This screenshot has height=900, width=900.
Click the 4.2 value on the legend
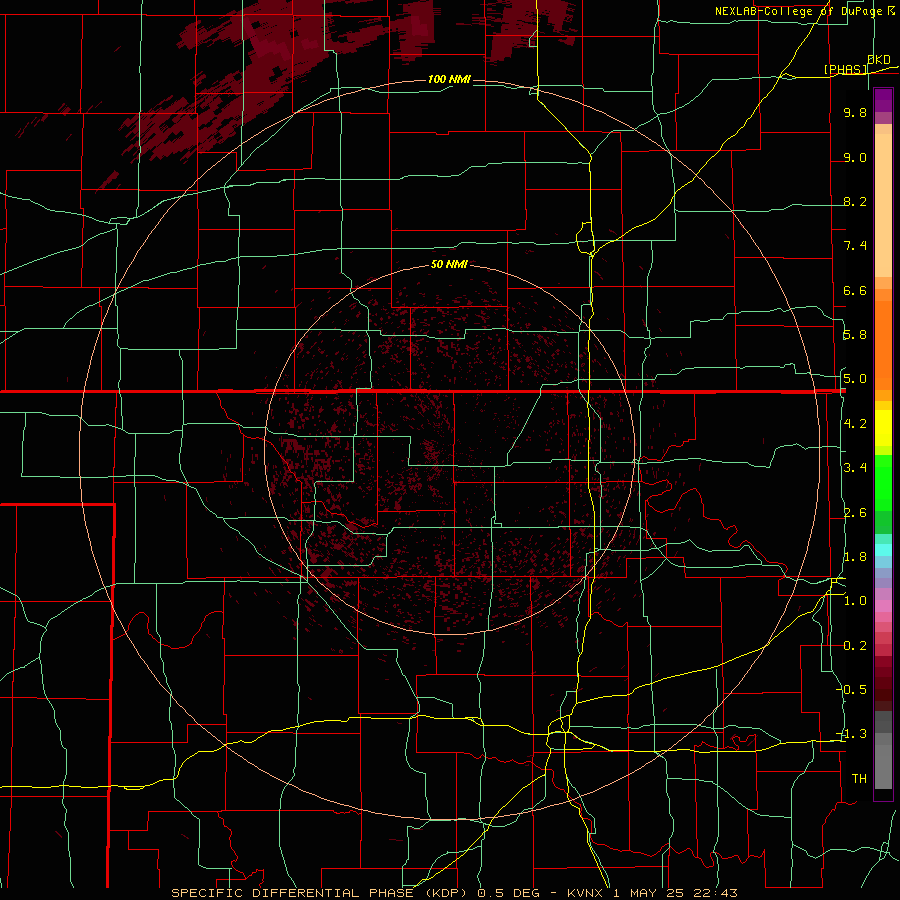(855, 424)
